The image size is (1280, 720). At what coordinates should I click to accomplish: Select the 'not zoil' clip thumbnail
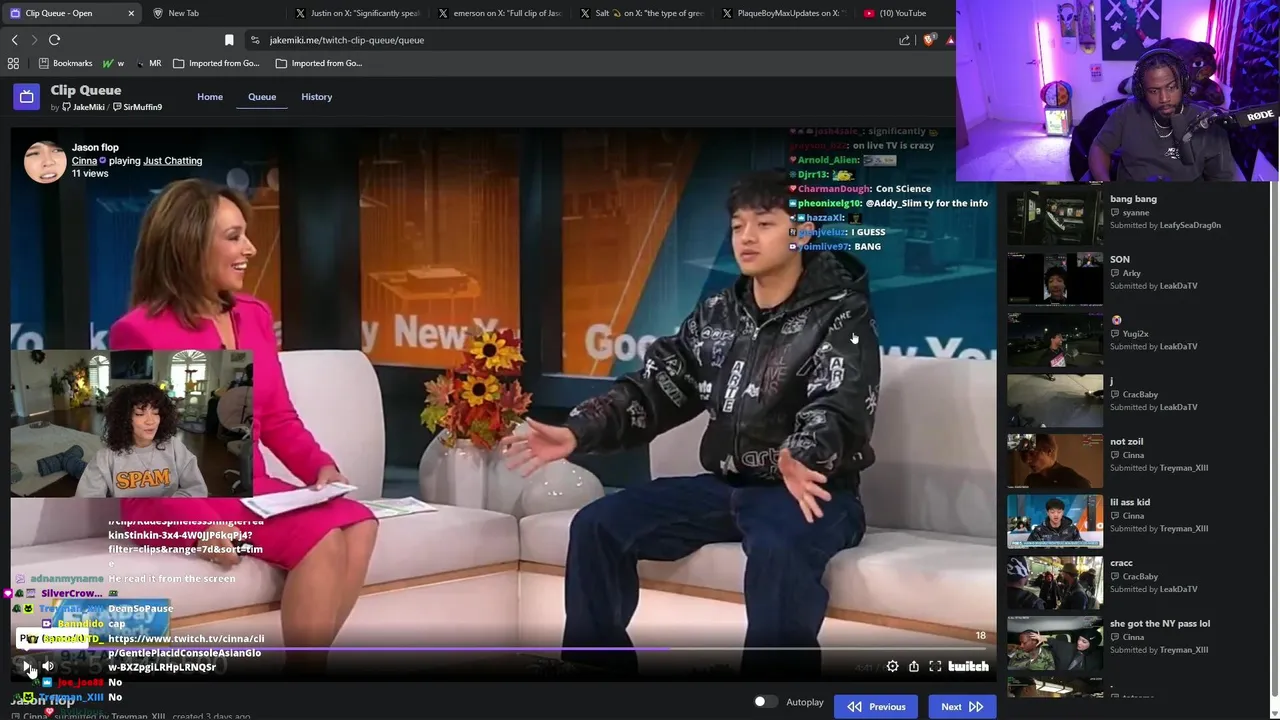coord(1055,460)
